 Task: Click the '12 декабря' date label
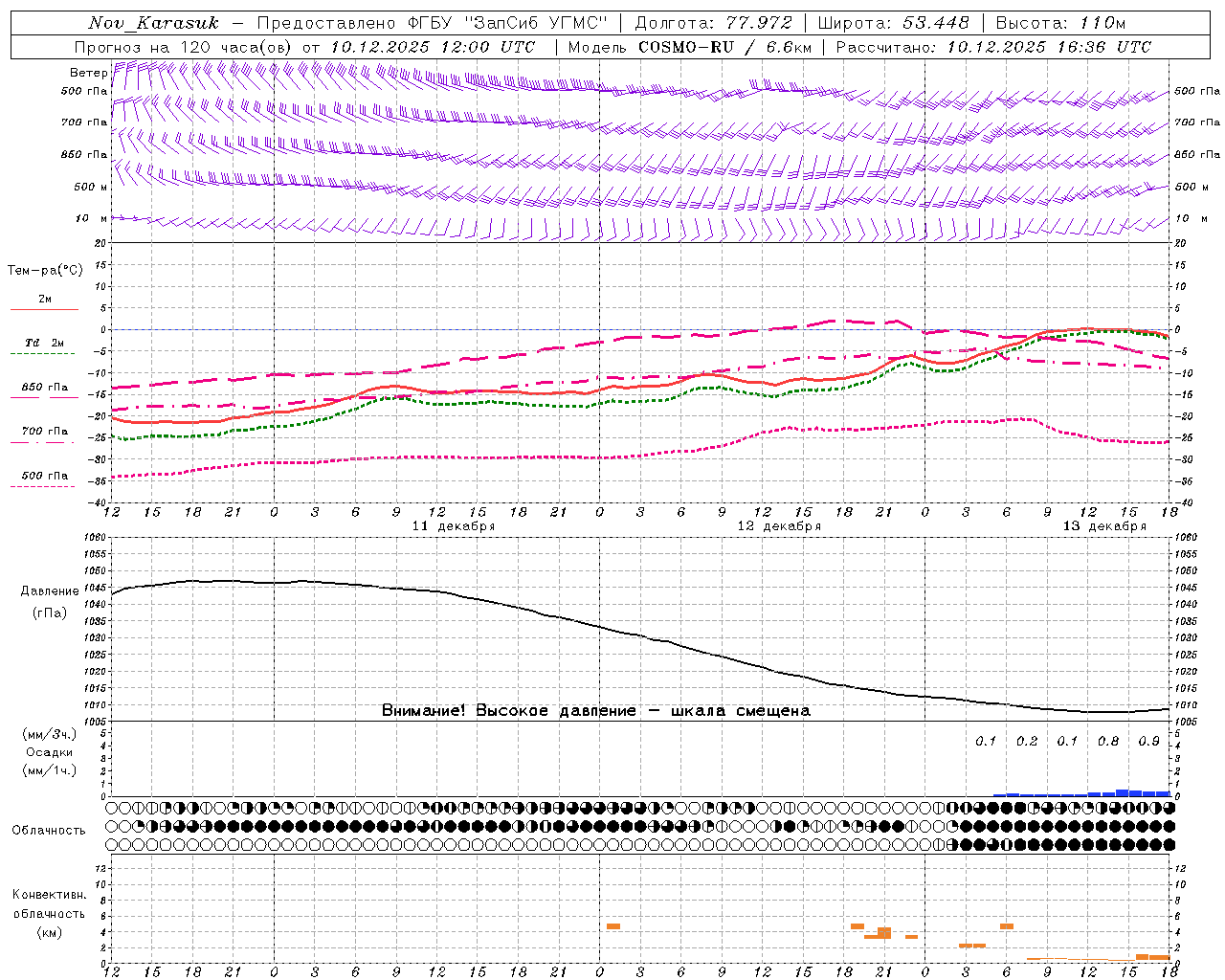[779, 526]
